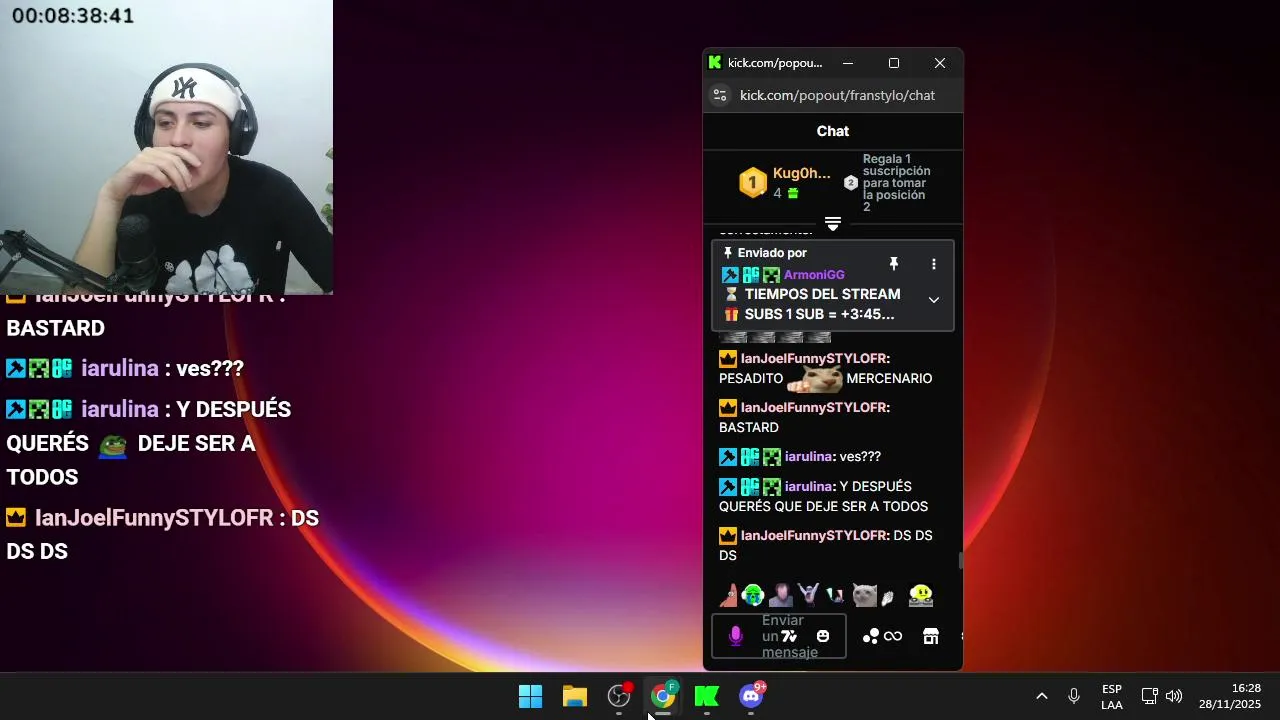The image size is (1280, 720).
Task: Open the shop storefront icon in chat
Action: pyautogui.click(x=931, y=636)
